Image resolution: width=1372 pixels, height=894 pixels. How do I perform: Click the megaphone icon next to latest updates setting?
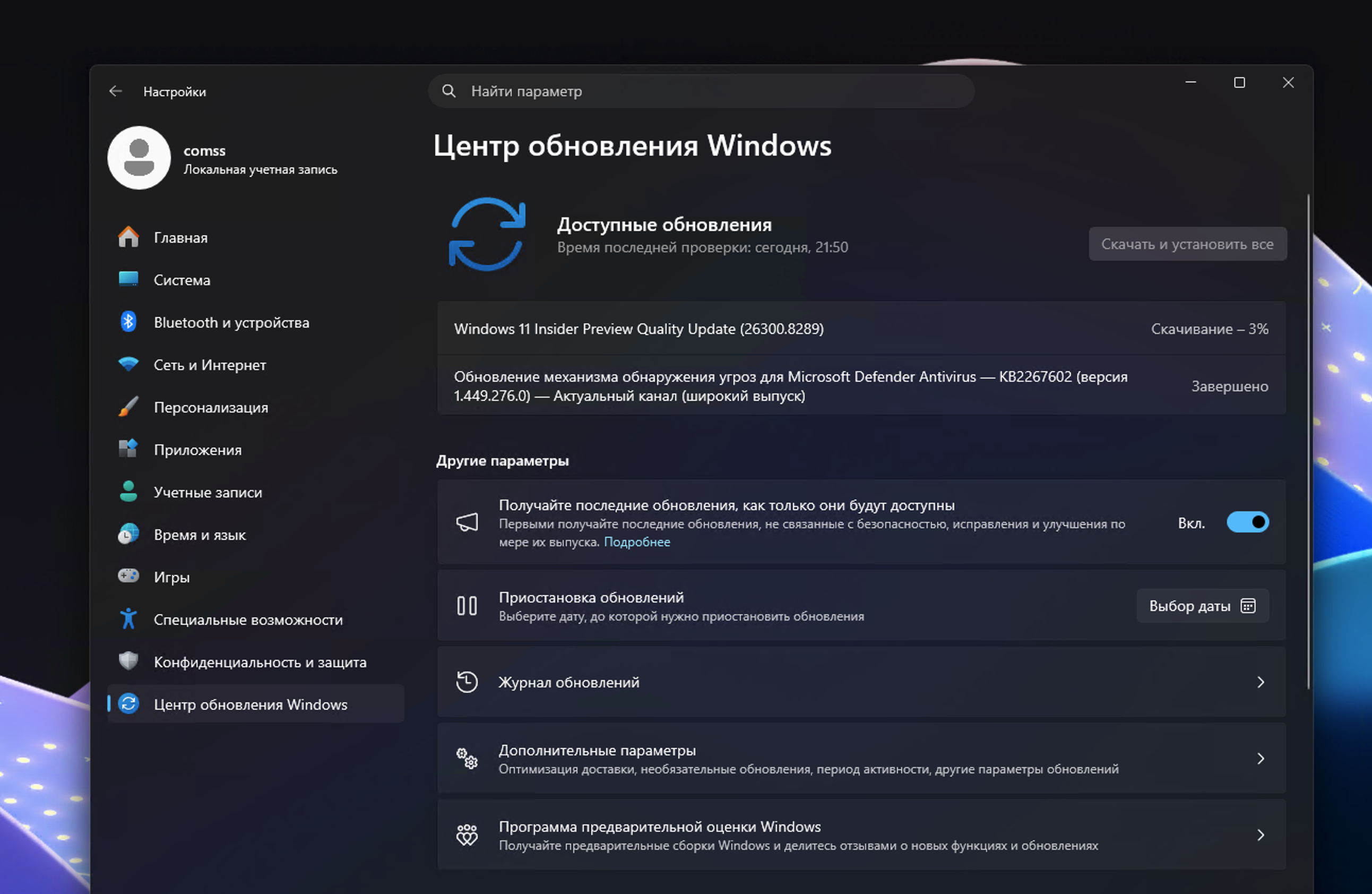[x=467, y=522]
